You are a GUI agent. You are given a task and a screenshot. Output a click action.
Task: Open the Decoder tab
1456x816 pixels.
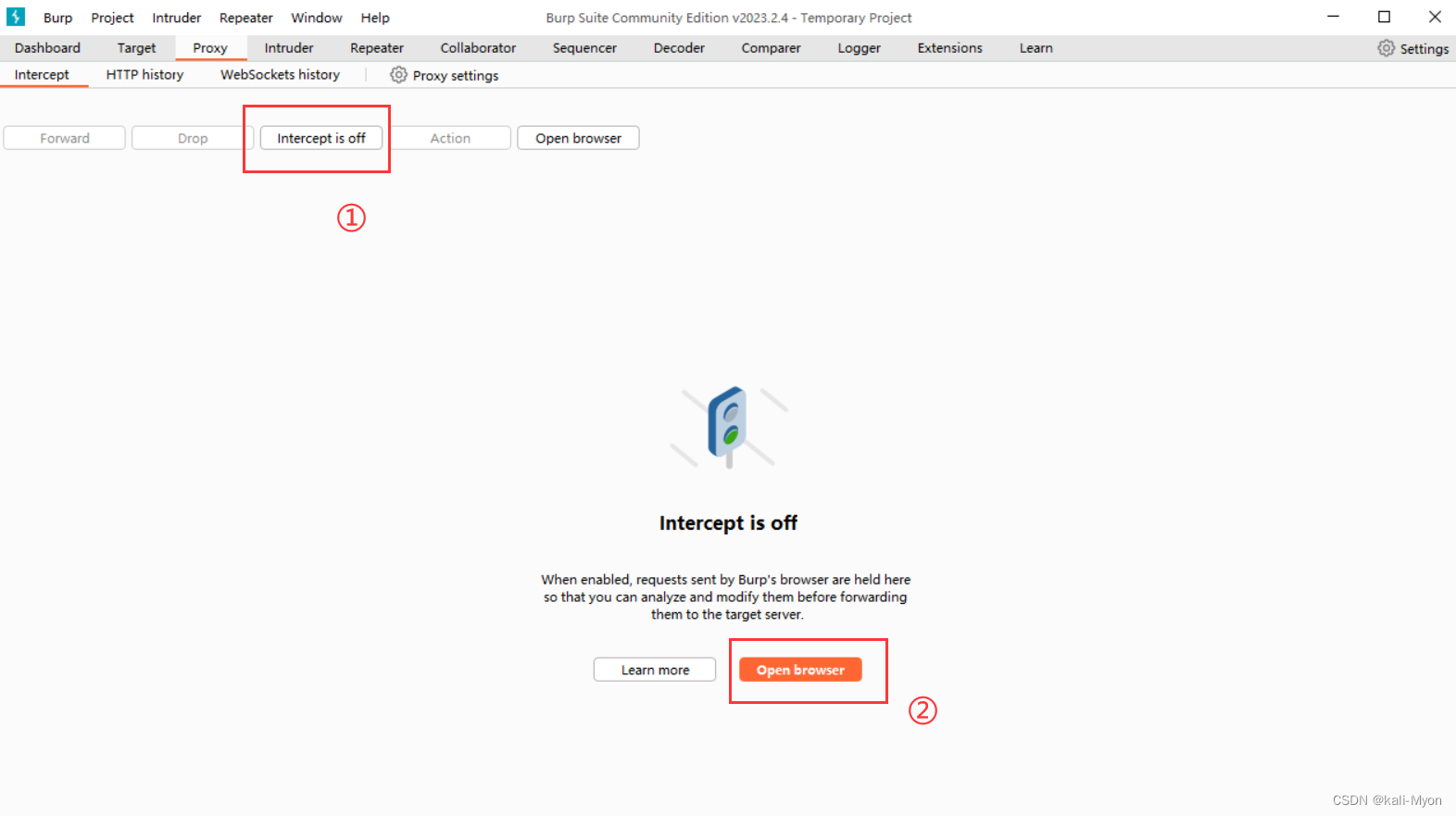[679, 48]
